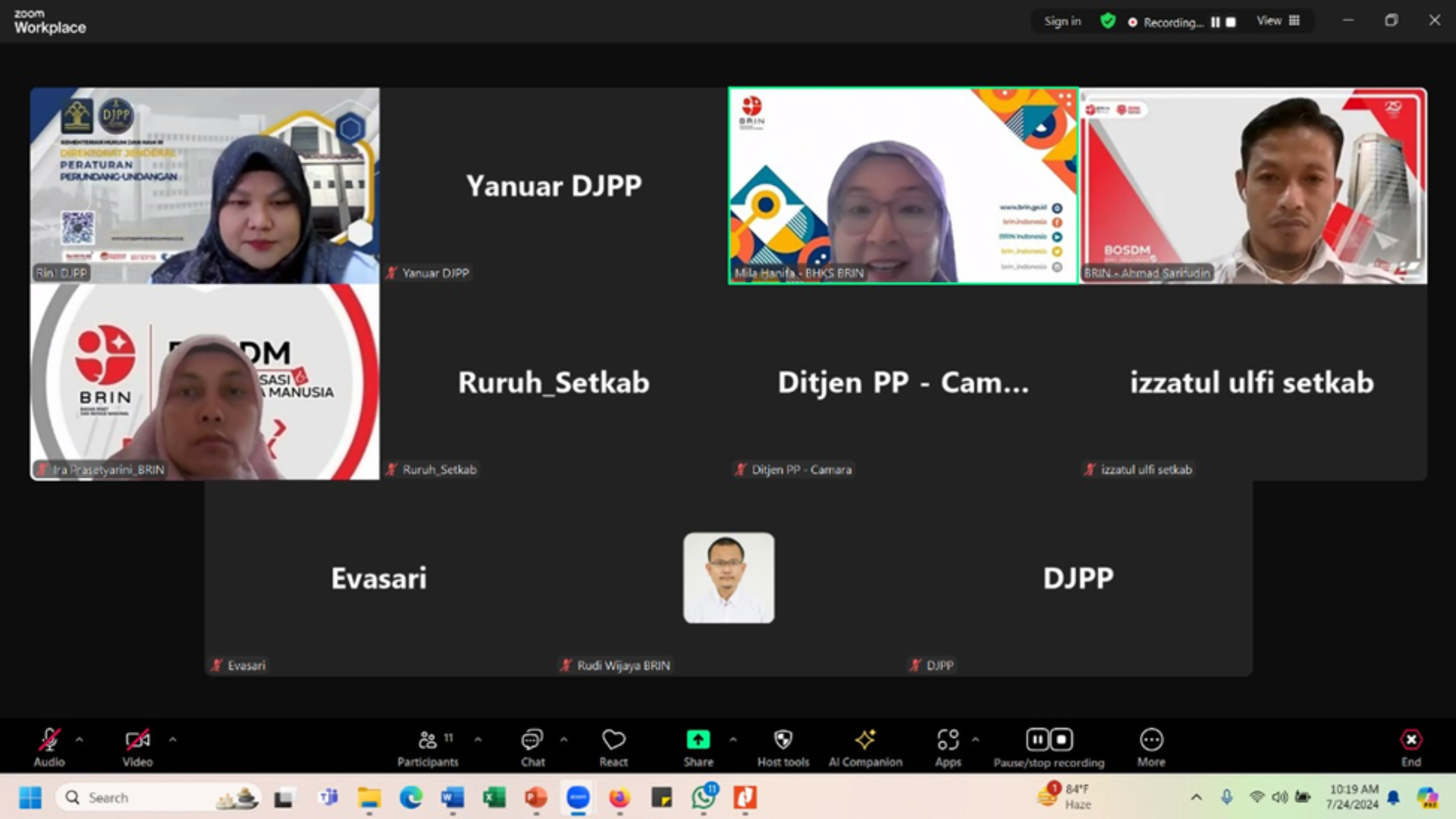Expand the Chat options chevron
The height and width of the screenshot is (819, 1456).
click(563, 739)
